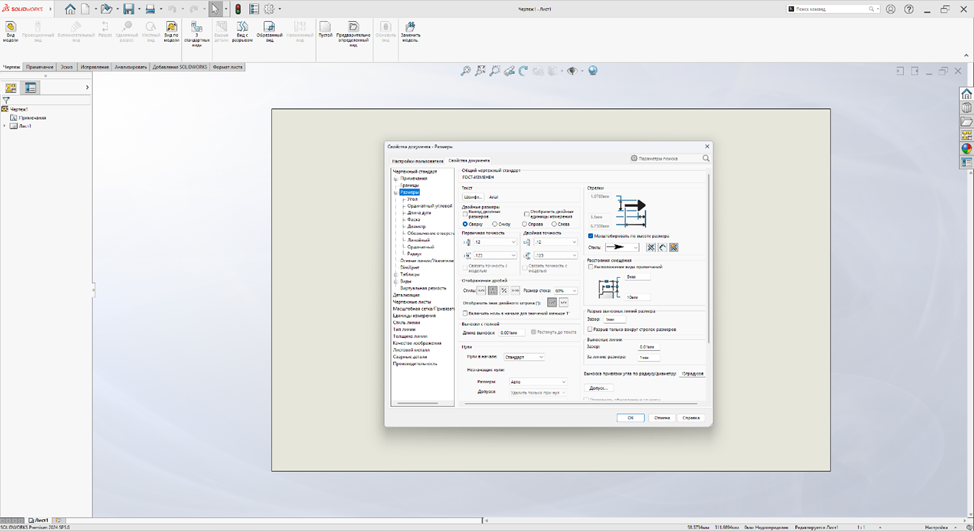Open the trailing zeroes dimensions Авто dropdown
This screenshot has height=531, width=974.
click(x=538, y=382)
